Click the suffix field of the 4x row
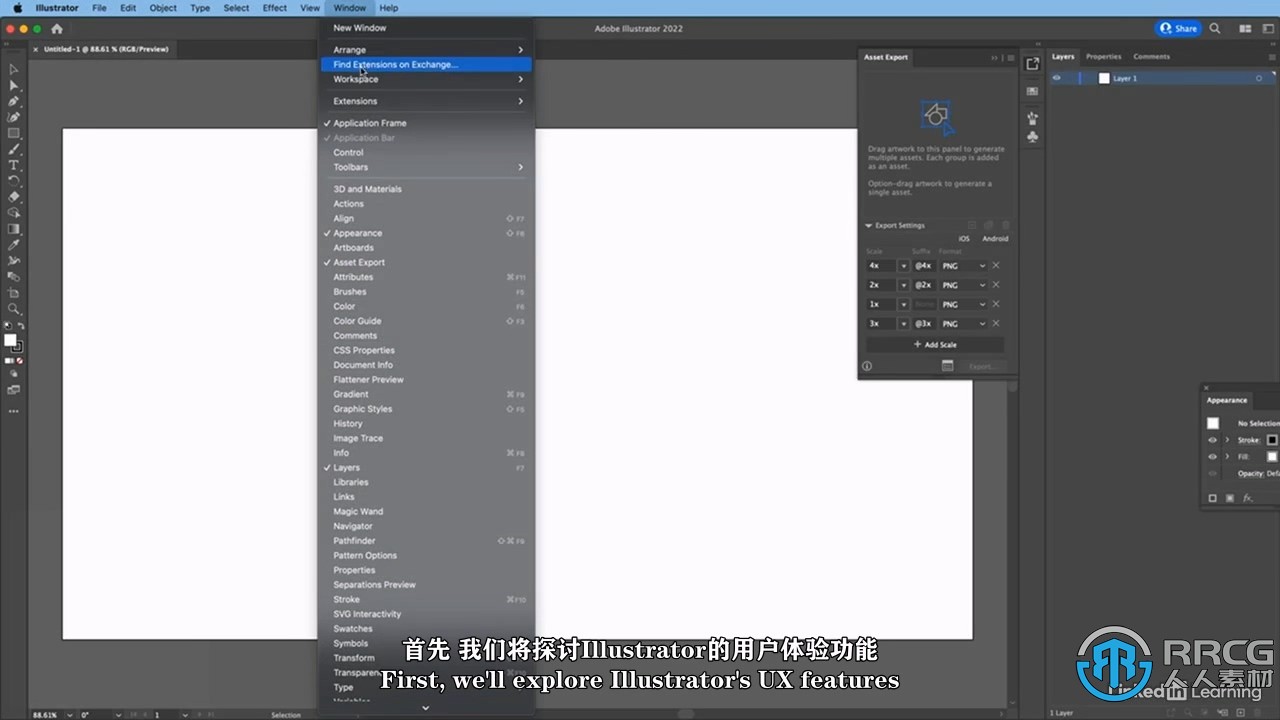The image size is (1280, 720). point(924,266)
